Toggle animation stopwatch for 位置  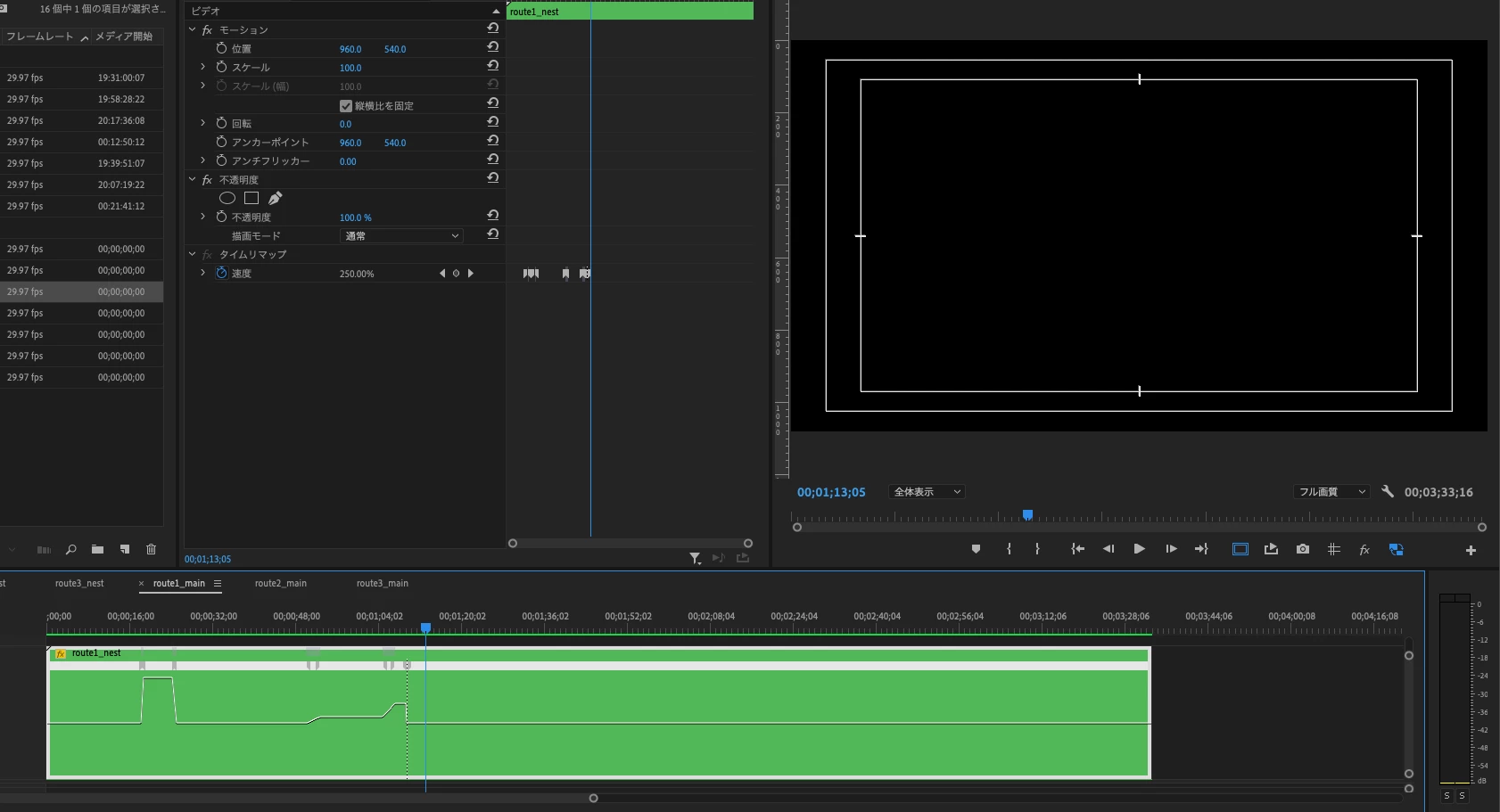coord(221,48)
